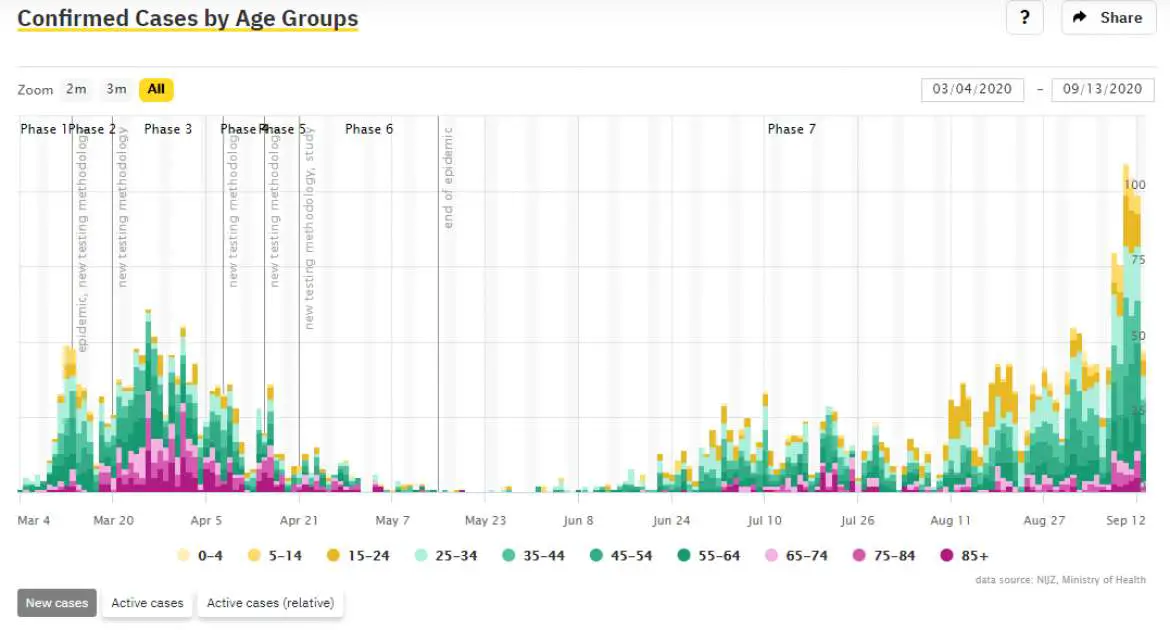This screenshot has width=1170, height=630.
Task: Edit the start date 03/04/2020 field
Action: click(x=972, y=89)
